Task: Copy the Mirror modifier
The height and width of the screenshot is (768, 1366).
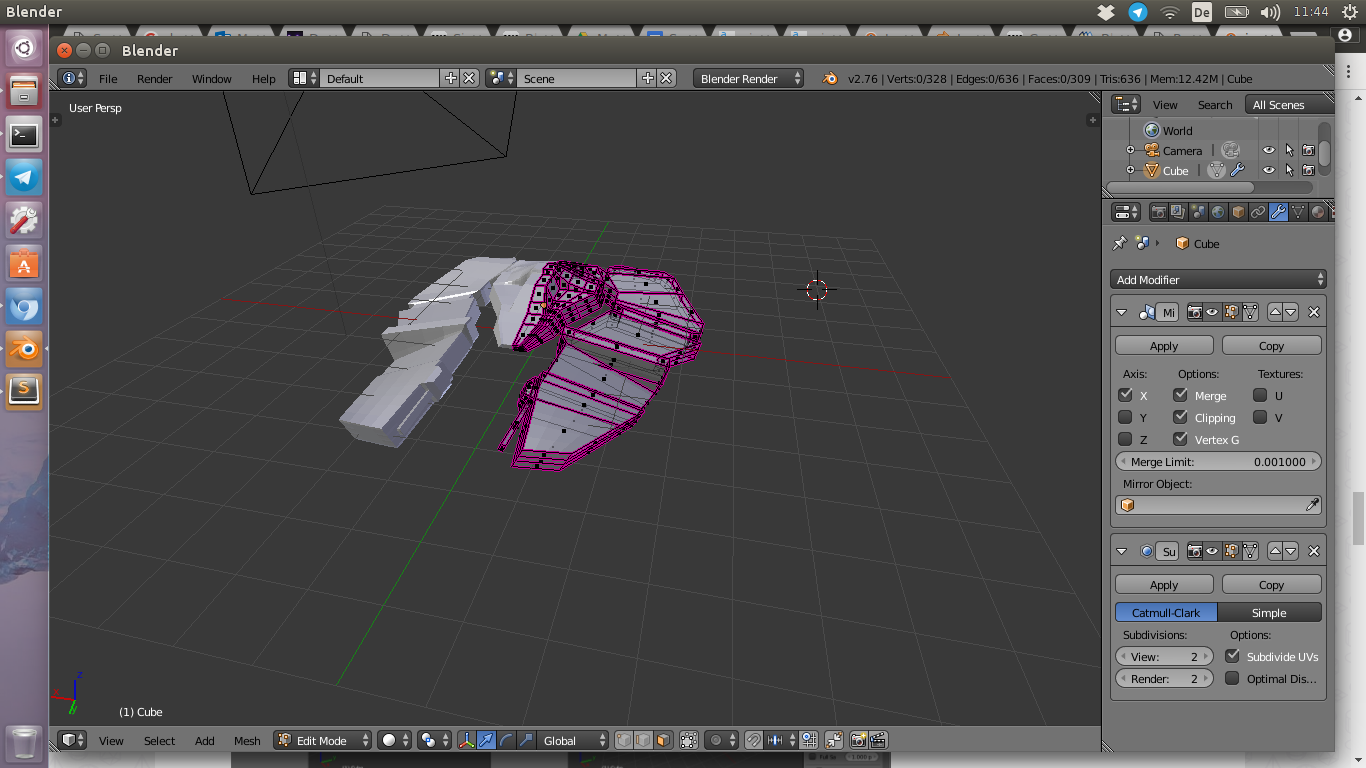Action: click(x=1271, y=345)
